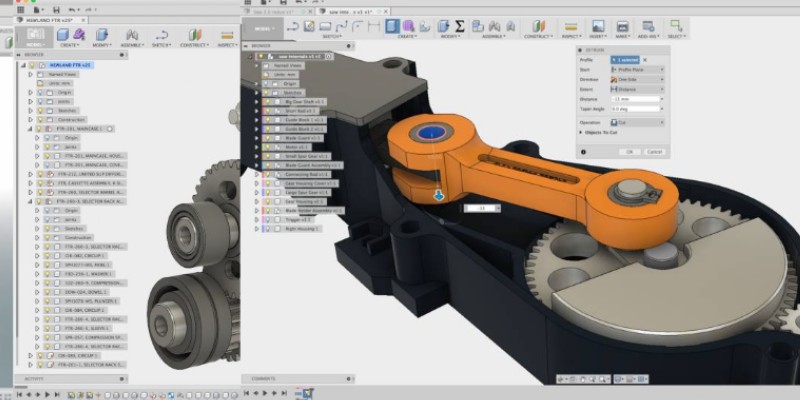Open the MODIFY menu in left window
Screen dimensions: 800x400
(103, 45)
